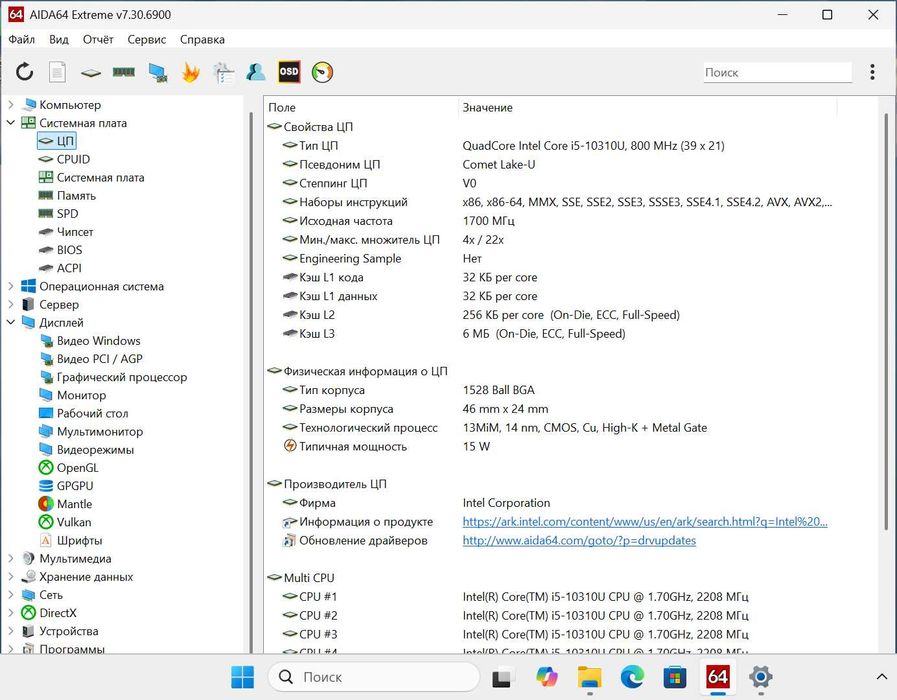Viewport: 897px width, 700px height.
Task: Open Графический процессор item
Action: coord(113,377)
